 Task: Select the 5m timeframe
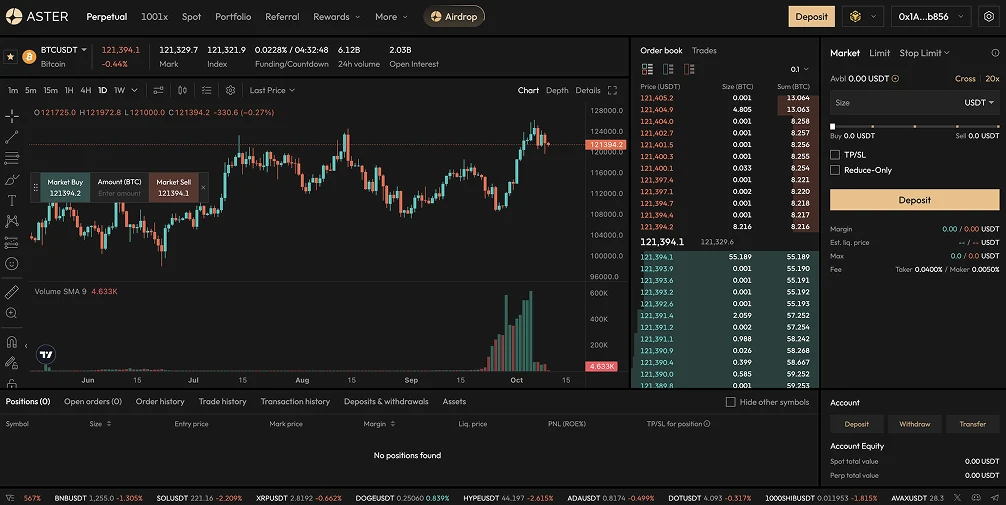click(30, 90)
